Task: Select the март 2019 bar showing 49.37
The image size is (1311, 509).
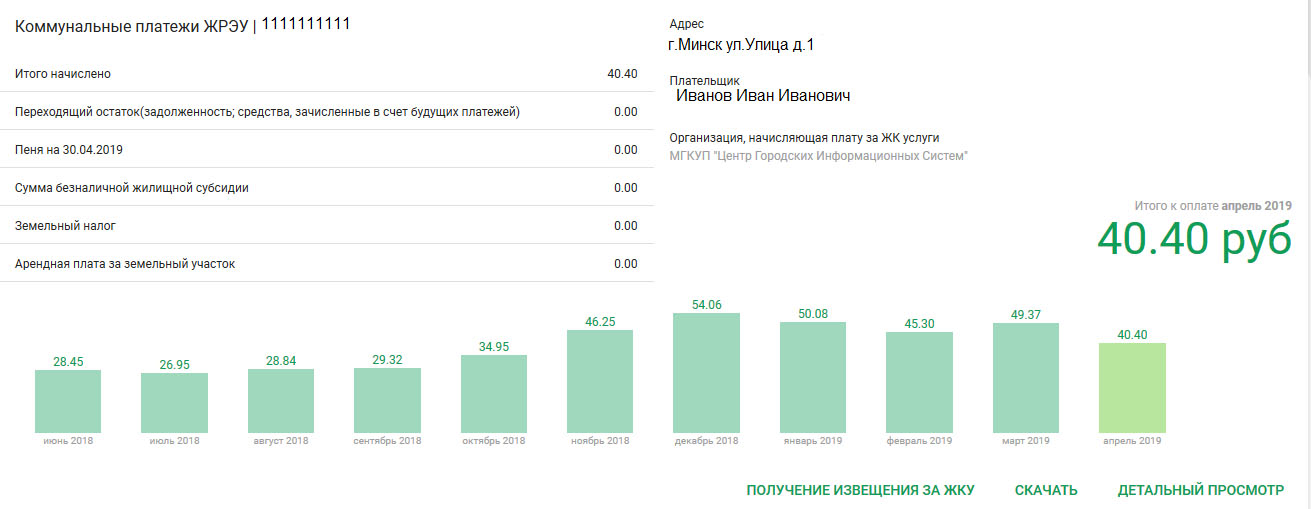Action: (1026, 377)
